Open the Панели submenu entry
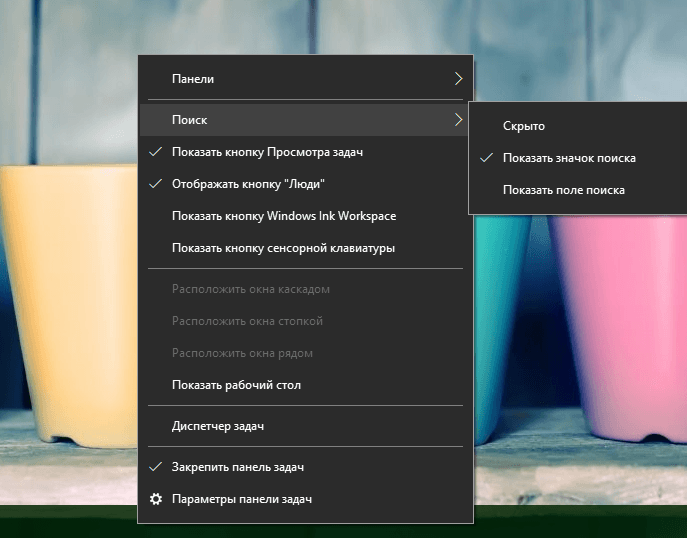 point(305,79)
